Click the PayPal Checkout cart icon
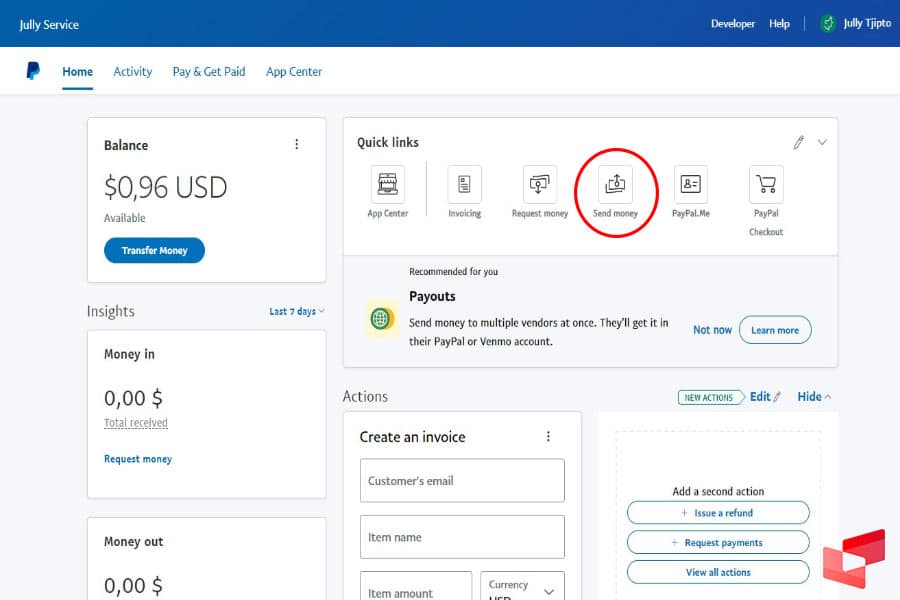 766,185
